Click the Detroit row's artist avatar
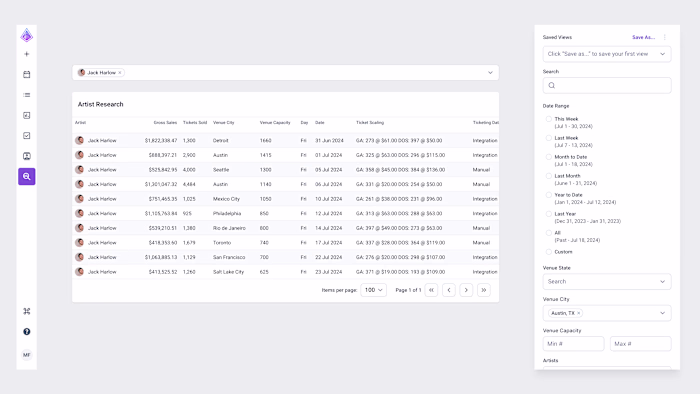The width and height of the screenshot is (700, 394). coord(79,141)
